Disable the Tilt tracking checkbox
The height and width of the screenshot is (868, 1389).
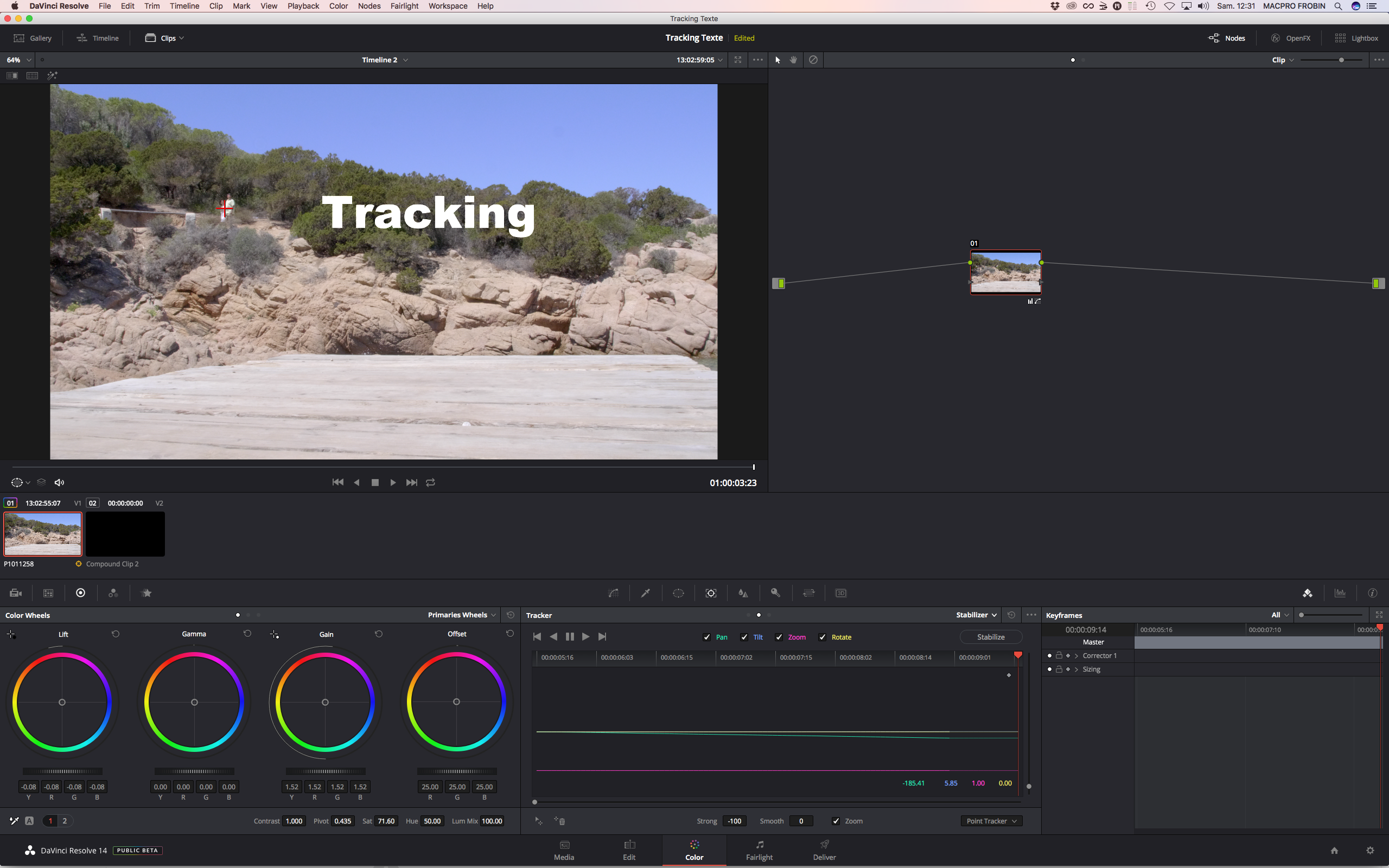743,637
